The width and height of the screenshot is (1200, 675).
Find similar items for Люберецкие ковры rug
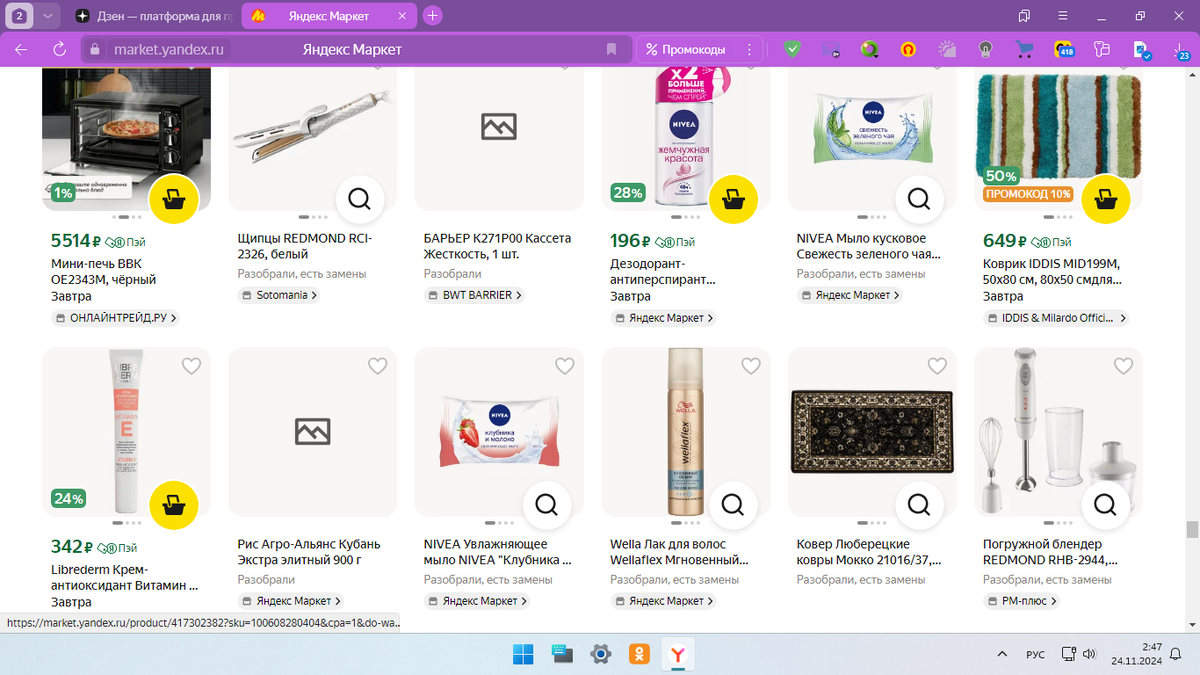click(919, 503)
